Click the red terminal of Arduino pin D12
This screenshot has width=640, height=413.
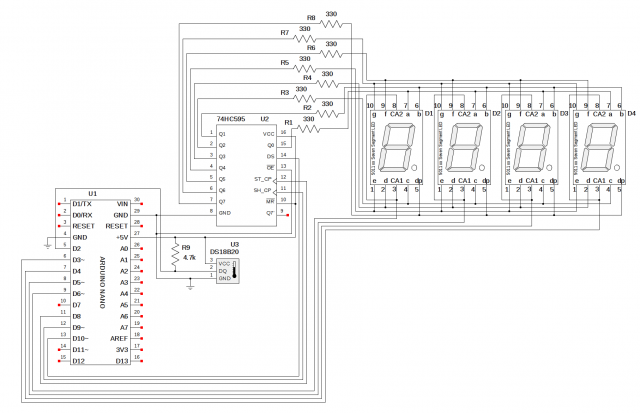point(60,361)
